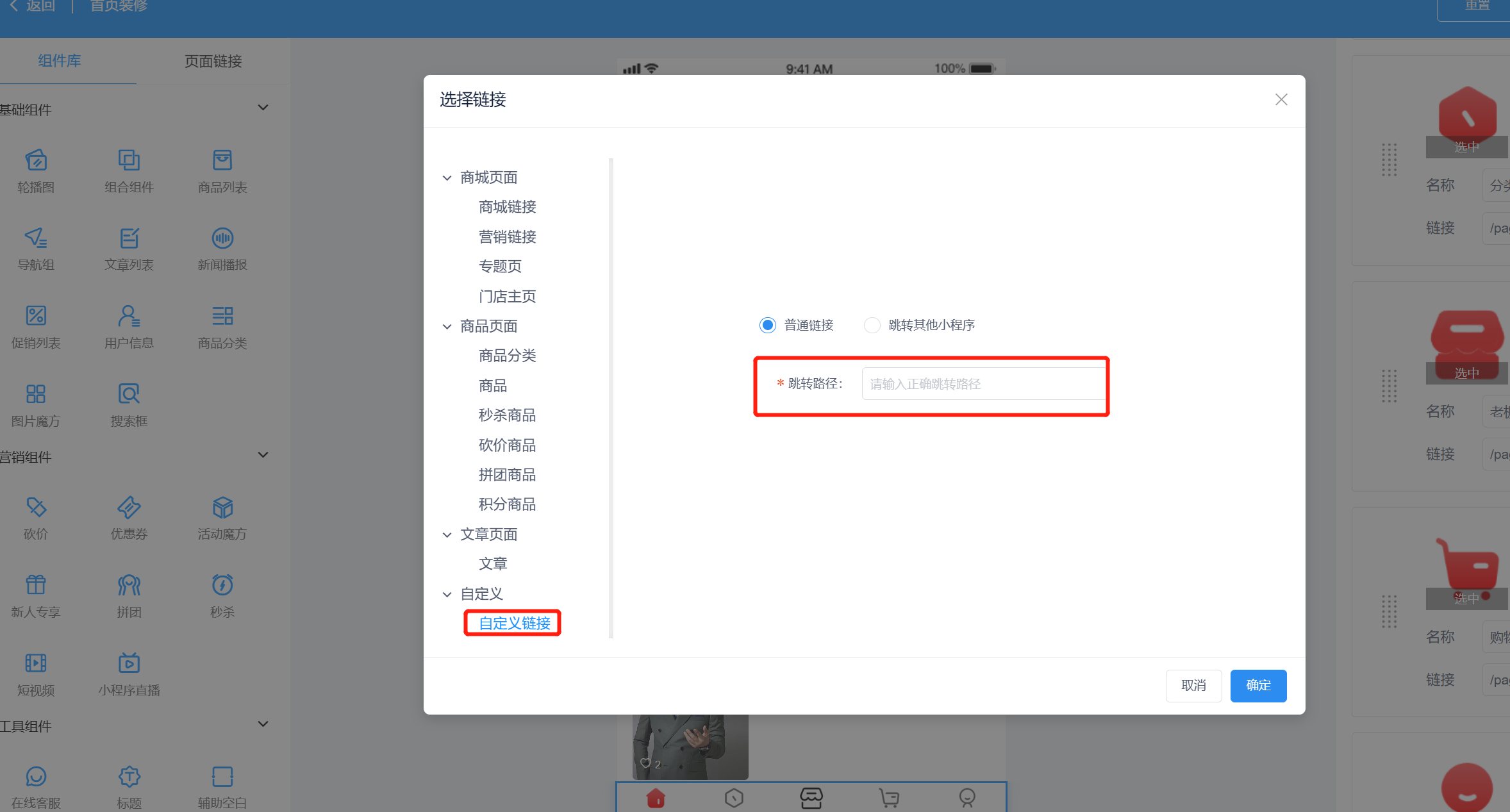This screenshot has height=812, width=1510.
Task: Choose 秒杀商品 in the link tree
Action: [507, 415]
